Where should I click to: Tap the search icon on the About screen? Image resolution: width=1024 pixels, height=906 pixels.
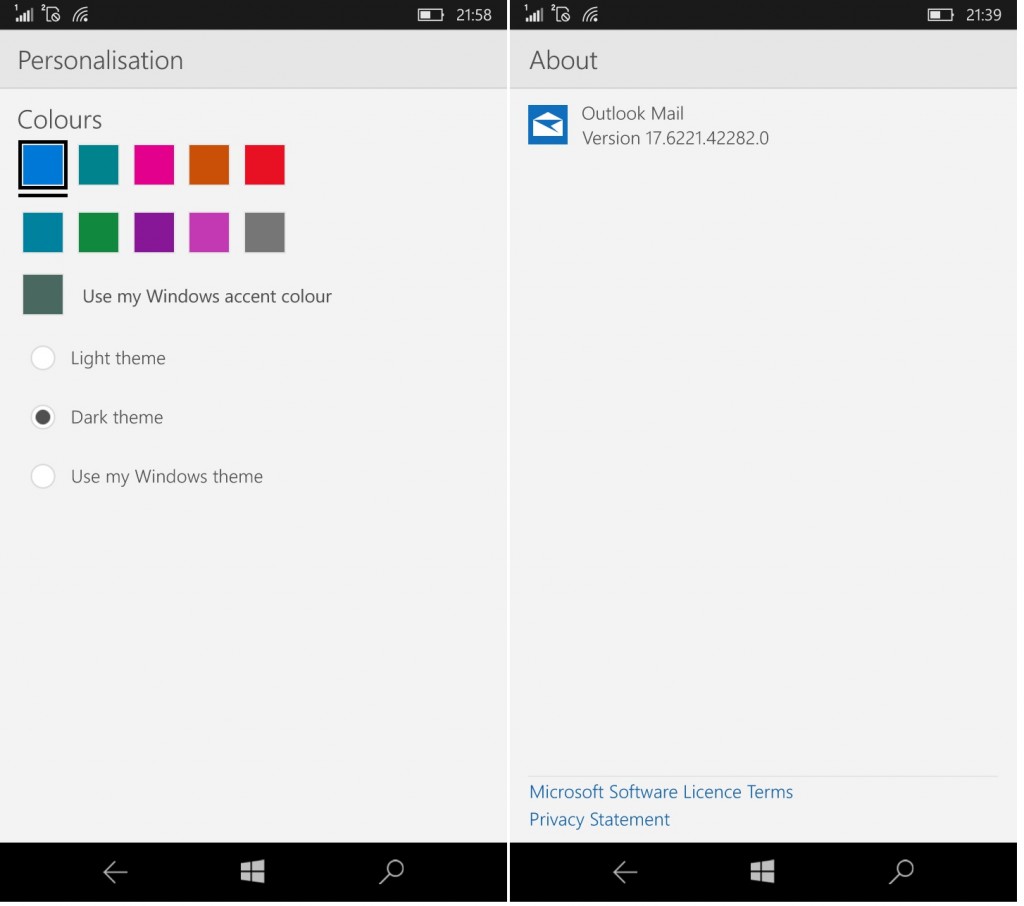coord(901,872)
